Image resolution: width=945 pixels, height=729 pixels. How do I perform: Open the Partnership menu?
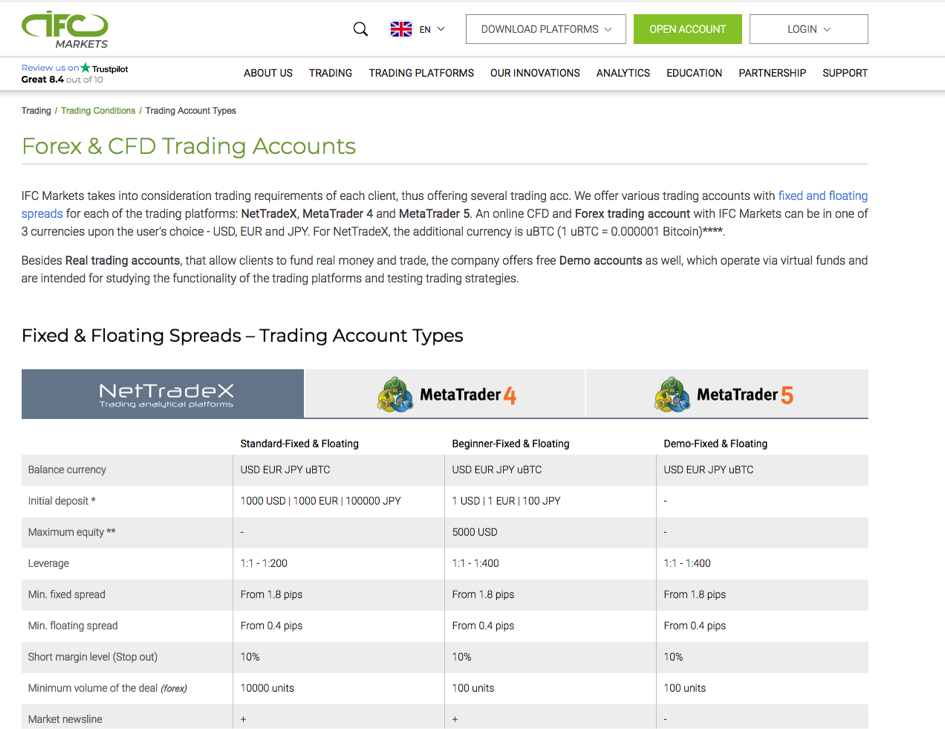point(772,73)
